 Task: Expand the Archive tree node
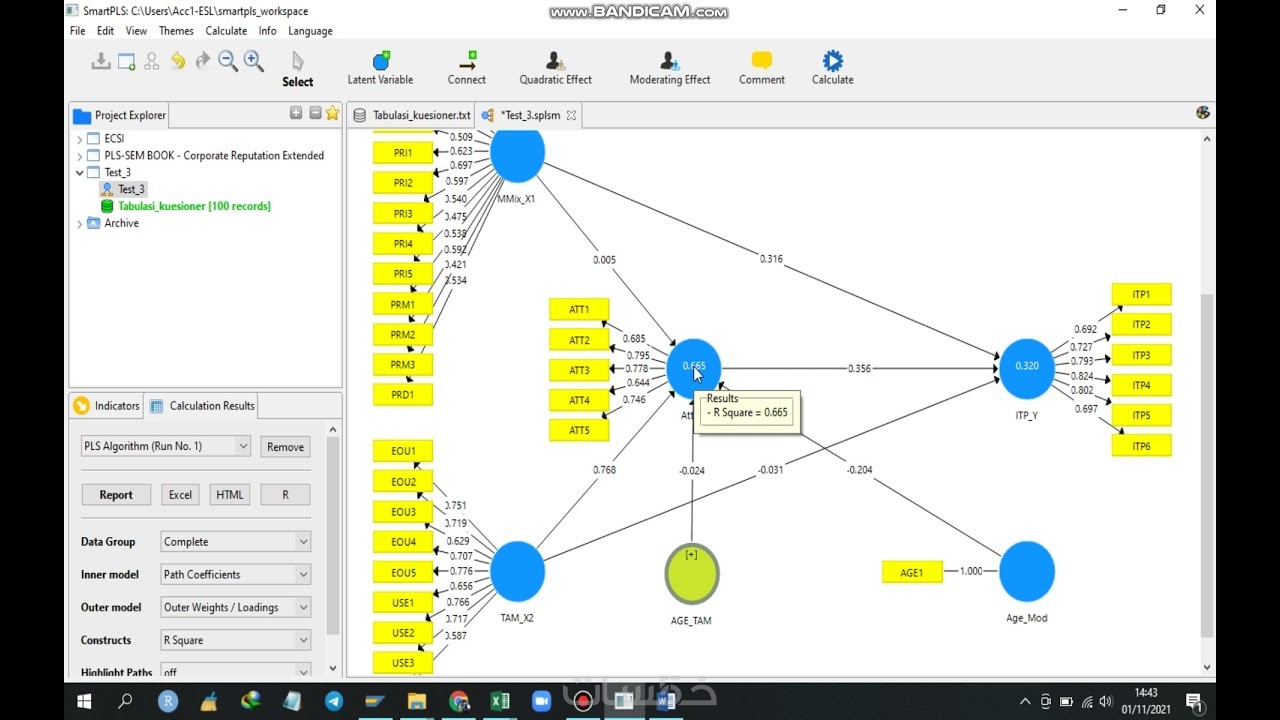[80, 224]
